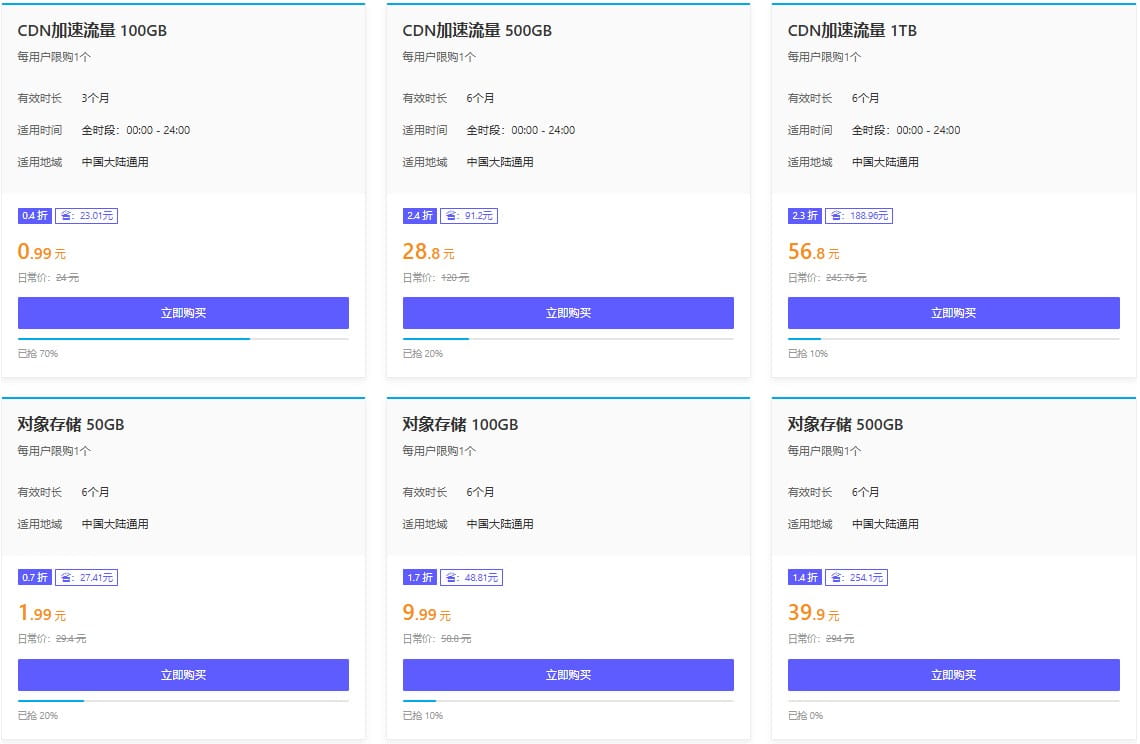1140x744 pixels.
Task: Click 立即购买 on the CDN加速流量 100GB card
Action: pyautogui.click(x=183, y=312)
